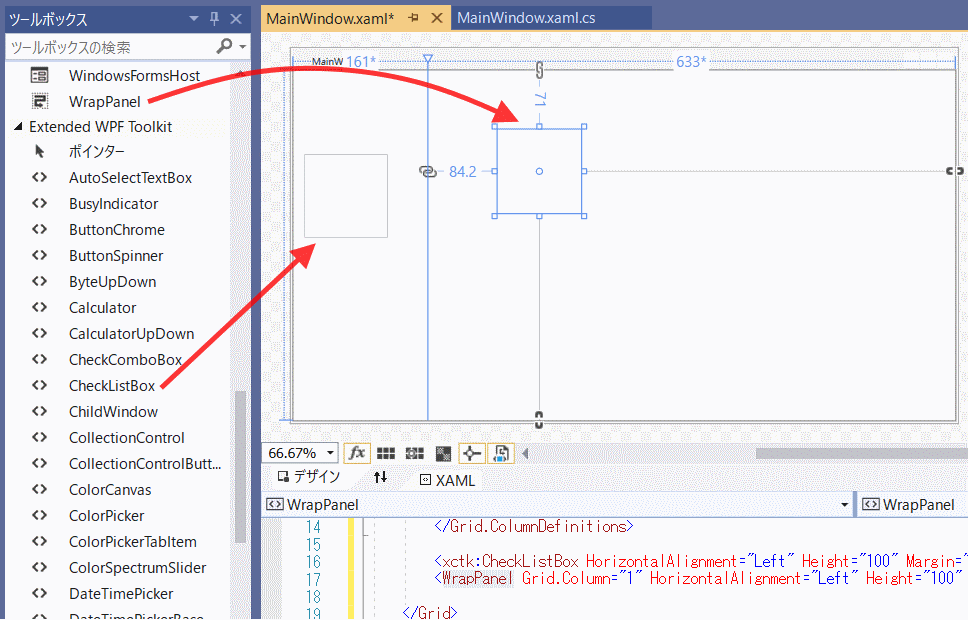Select the CheckListBox in the designer

[346, 196]
